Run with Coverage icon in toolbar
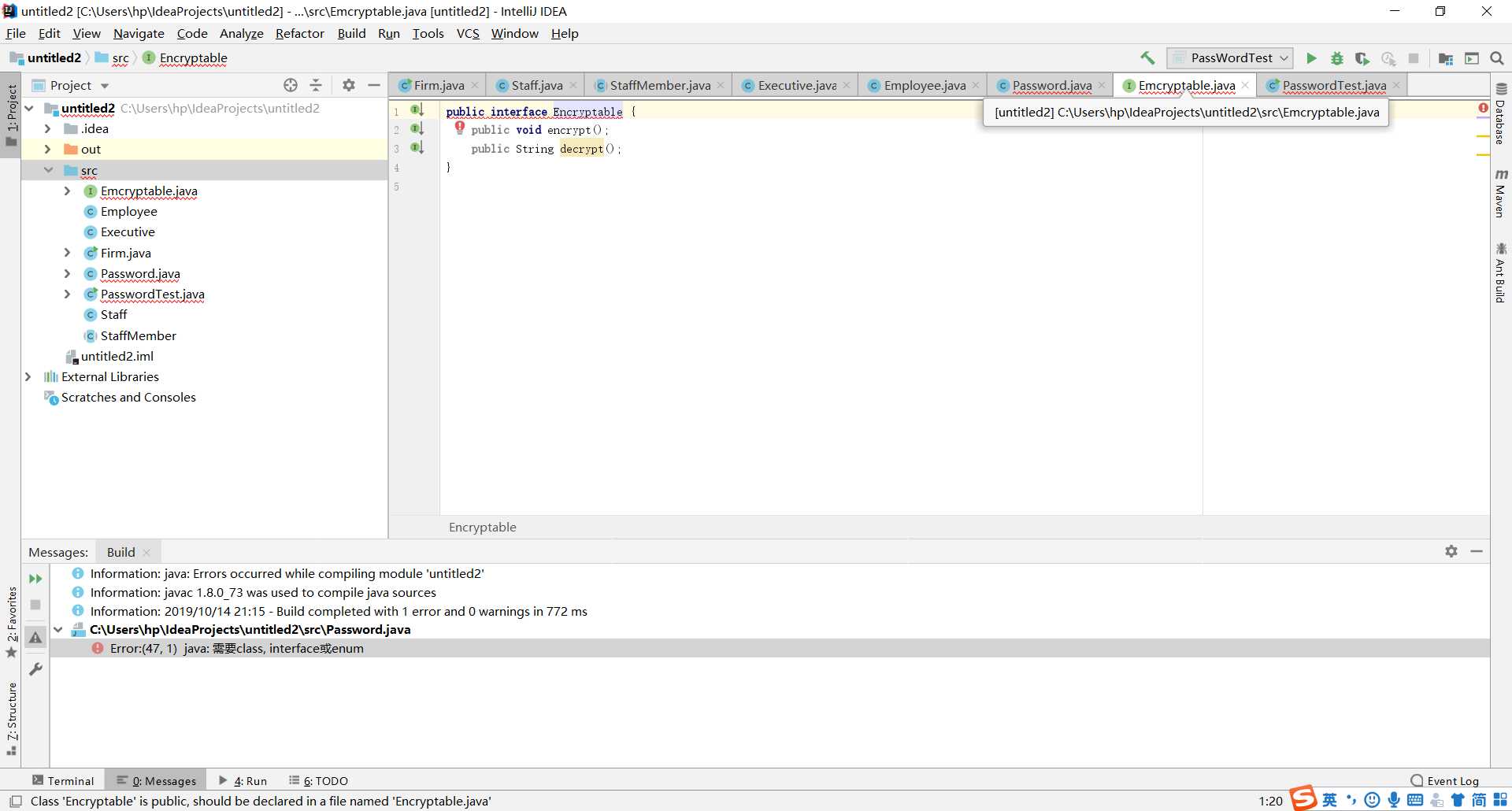The image size is (1512, 811). pos(1362,58)
